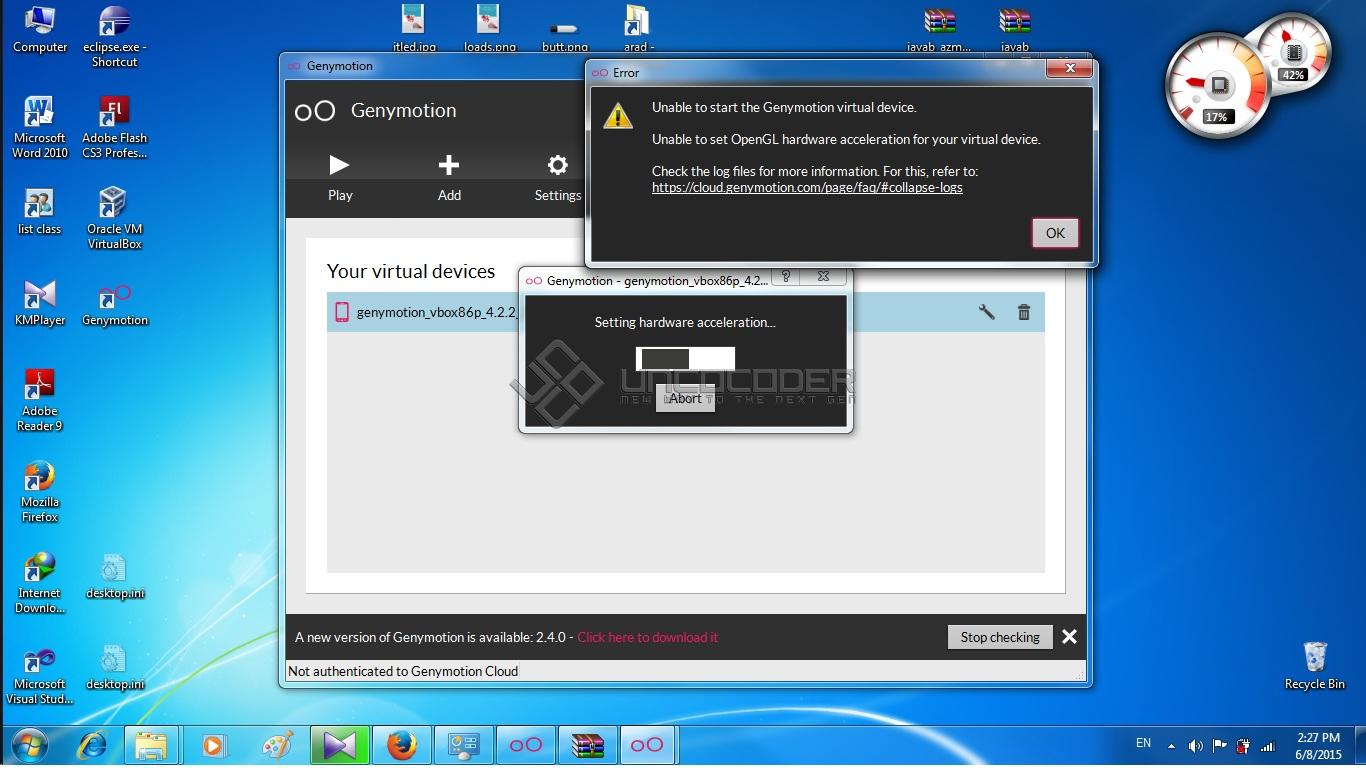Add a new virtual device
The width and height of the screenshot is (1366, 768).
click(449, 178)
